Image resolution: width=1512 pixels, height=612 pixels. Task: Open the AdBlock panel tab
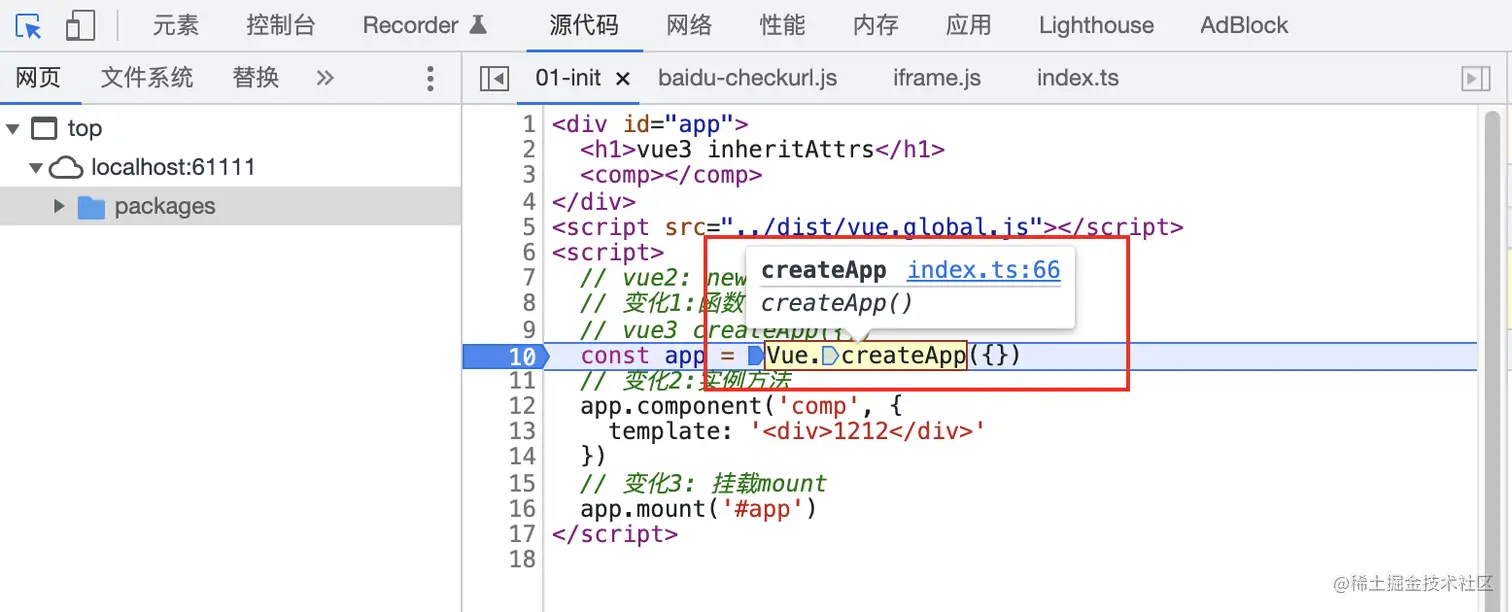coord(1244,25)
